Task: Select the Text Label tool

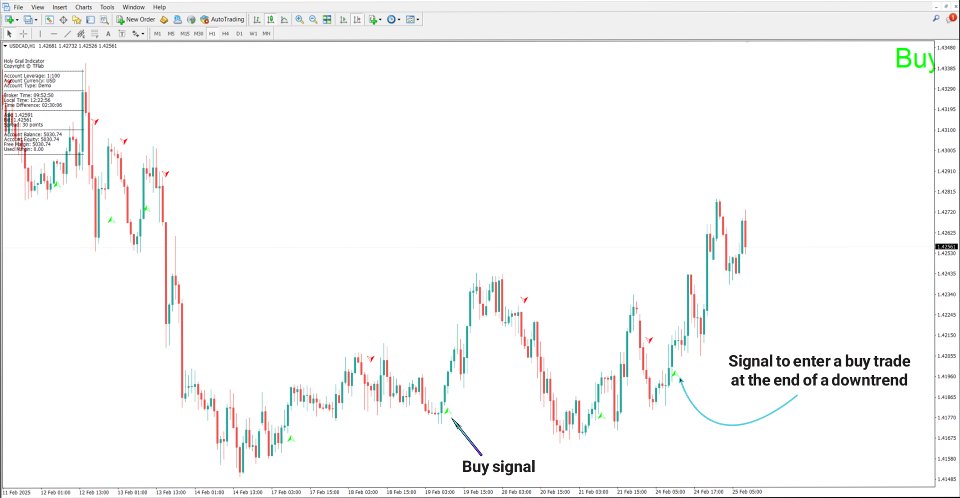Action: pyautogui.click(x=121, y=34)
